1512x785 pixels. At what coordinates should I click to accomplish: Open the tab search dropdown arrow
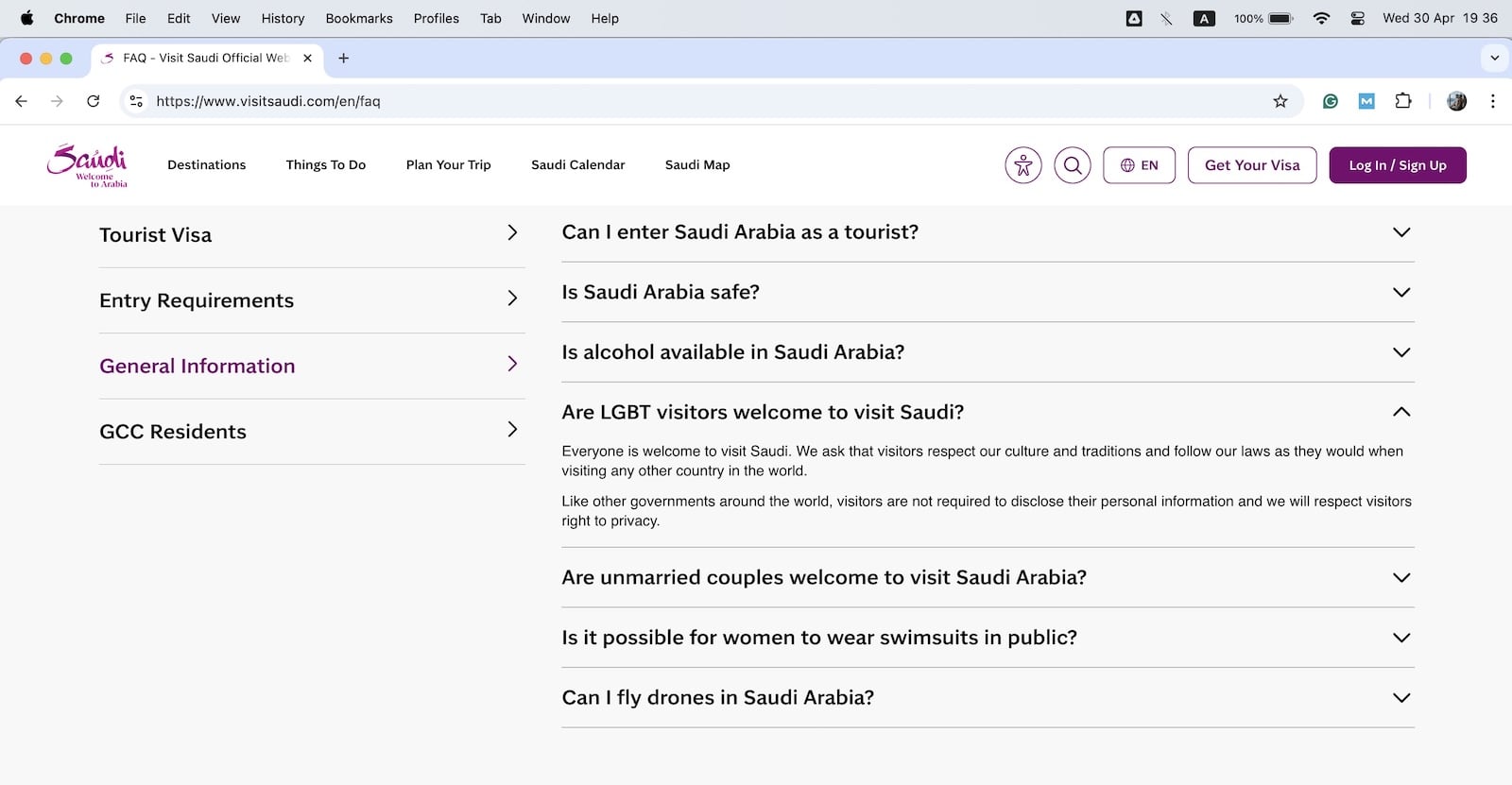[x=1494, y=59]
